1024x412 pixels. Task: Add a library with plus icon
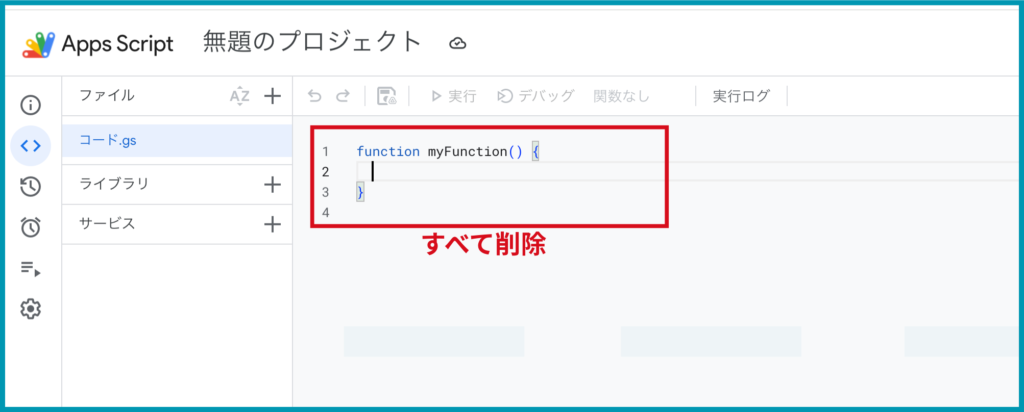click(x=272, y=185)
